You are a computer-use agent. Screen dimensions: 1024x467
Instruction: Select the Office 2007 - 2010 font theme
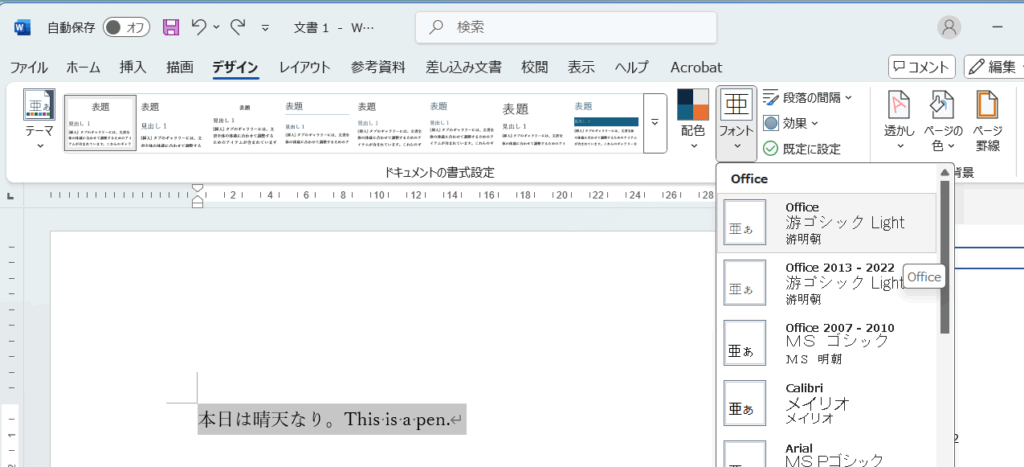[x=830, y=343]
